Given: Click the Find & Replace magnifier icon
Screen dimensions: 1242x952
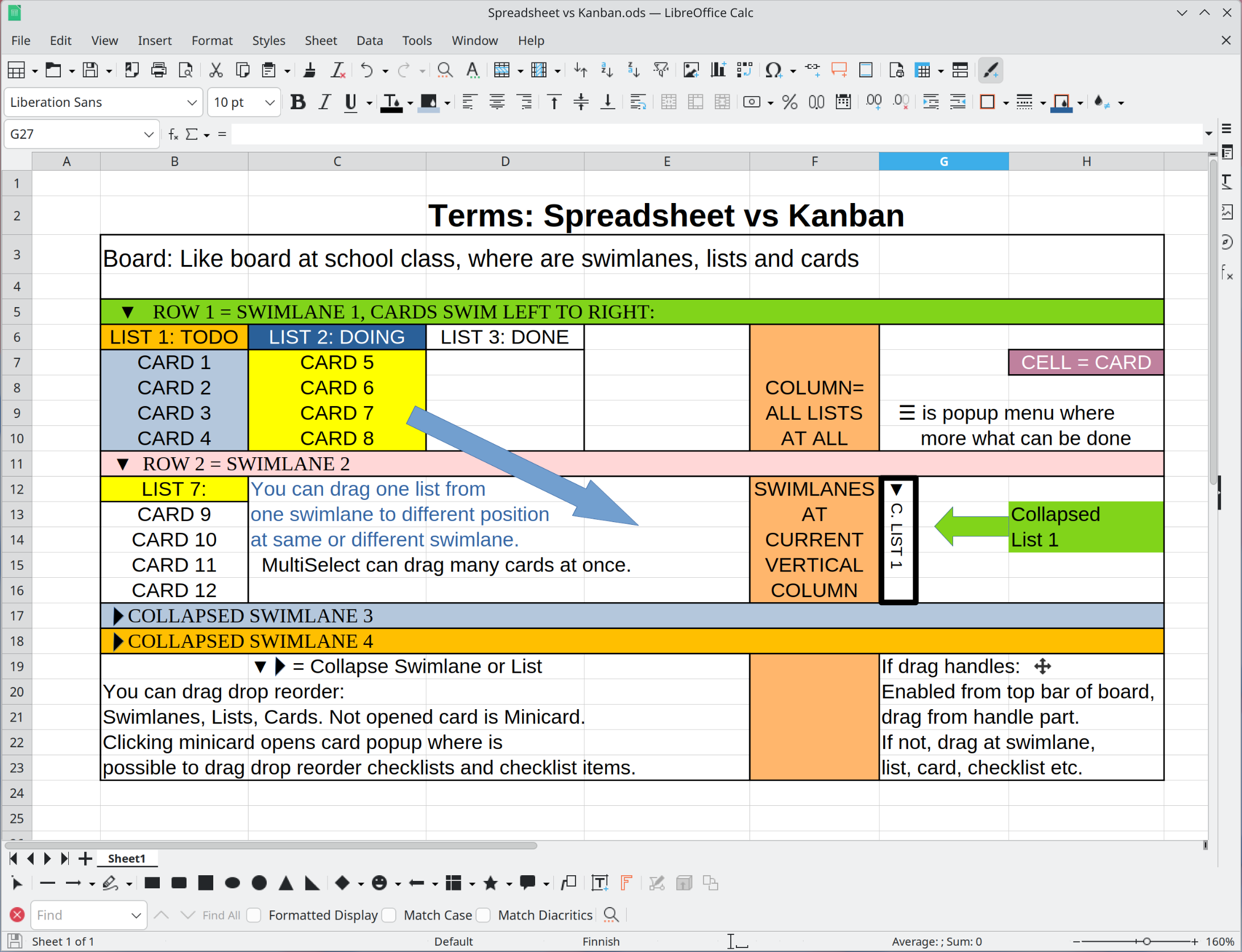Looking at the screenshot, I should pos(445,71).
